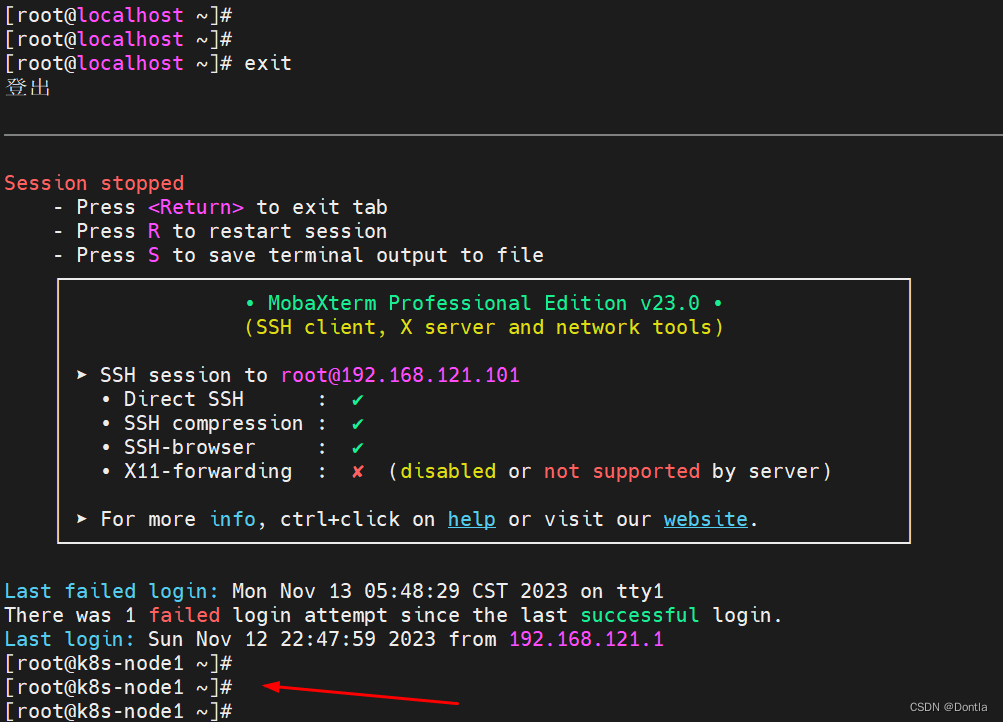Click the word 'successful' in green
1003x722 pixels.
pyautogui.click(x=640, y=615)
